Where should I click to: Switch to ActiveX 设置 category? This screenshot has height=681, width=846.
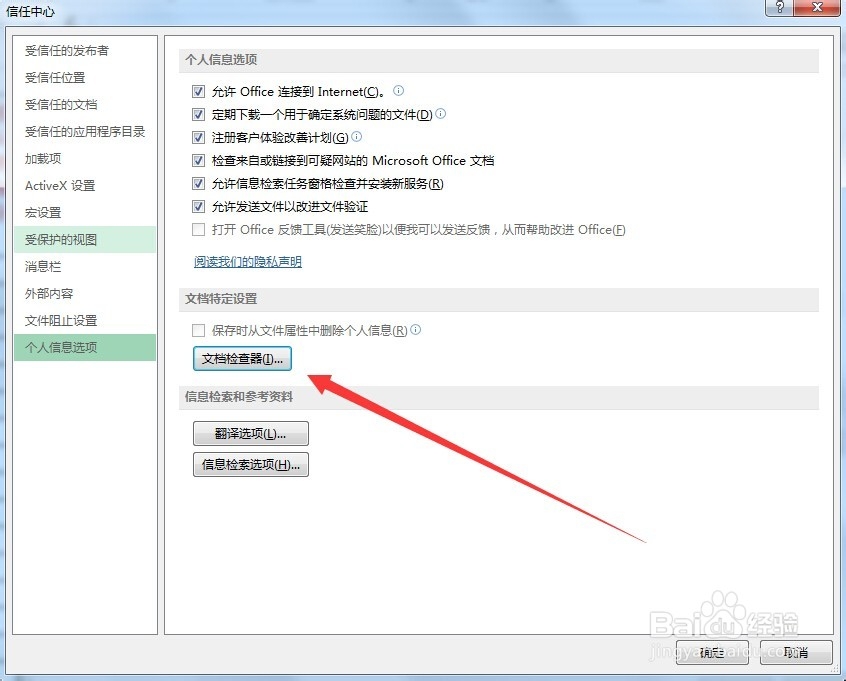tap(85, 186)
